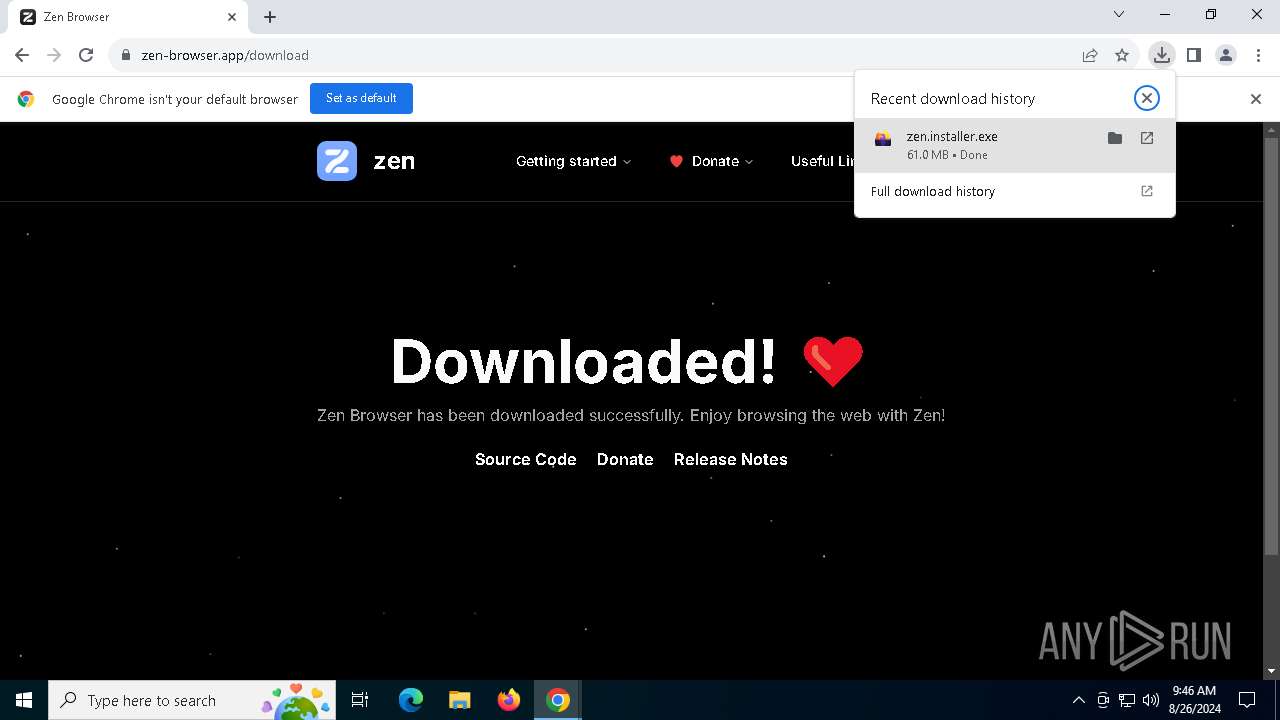Show hidden system tray icons
Screen dimensions: 1280x720
tap(1079, 700)
